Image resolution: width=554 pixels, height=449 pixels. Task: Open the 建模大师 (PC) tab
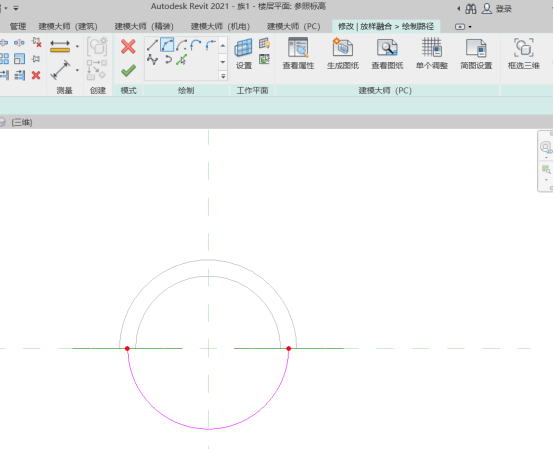[x=294, y=26]
